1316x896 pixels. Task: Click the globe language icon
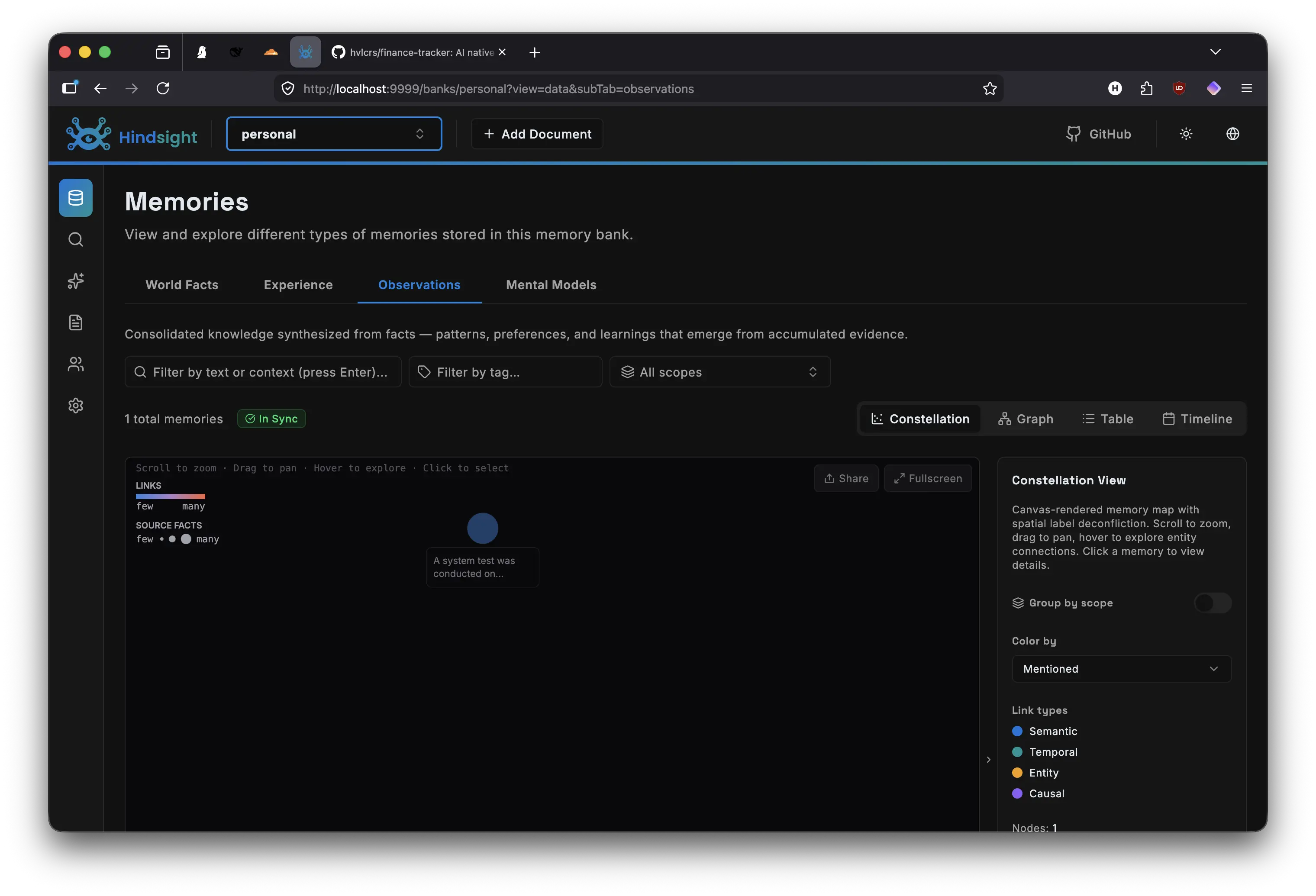point(1232,134)
